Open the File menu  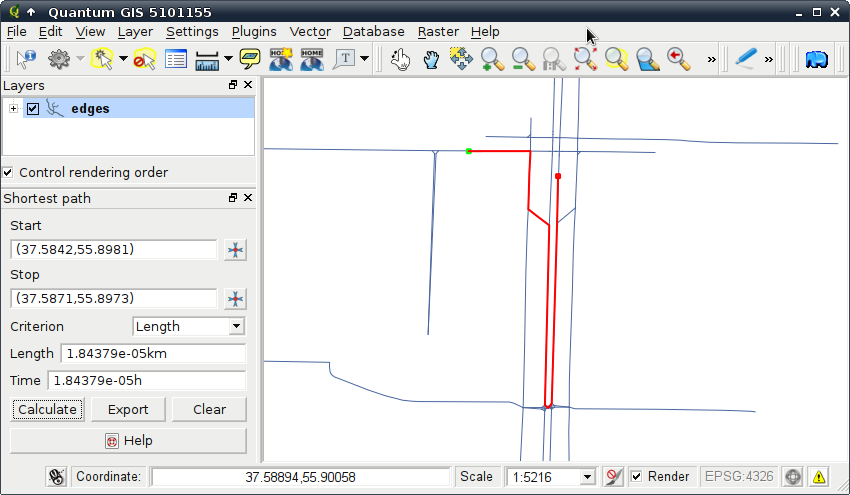pos(16,32)
